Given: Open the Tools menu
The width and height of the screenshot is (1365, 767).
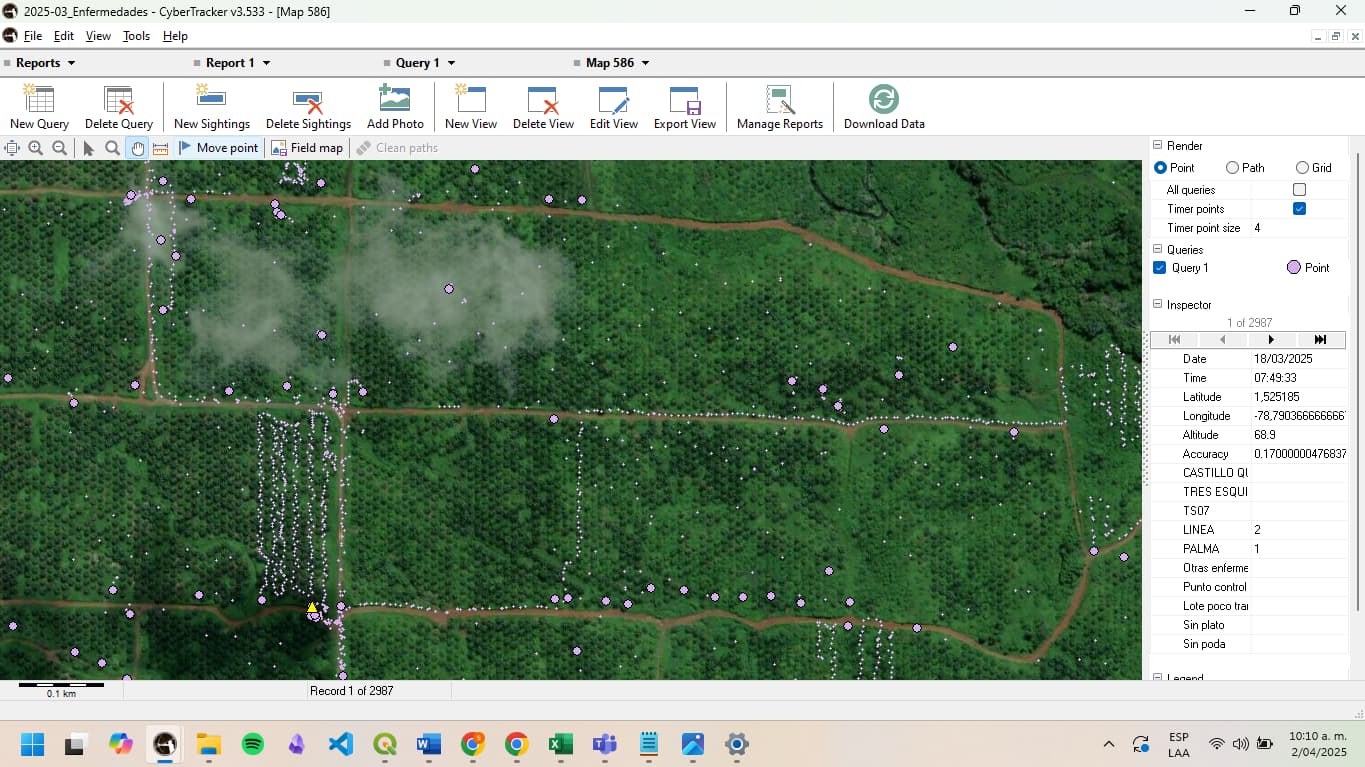Looking at the screenshot, I should pos(136,36).
